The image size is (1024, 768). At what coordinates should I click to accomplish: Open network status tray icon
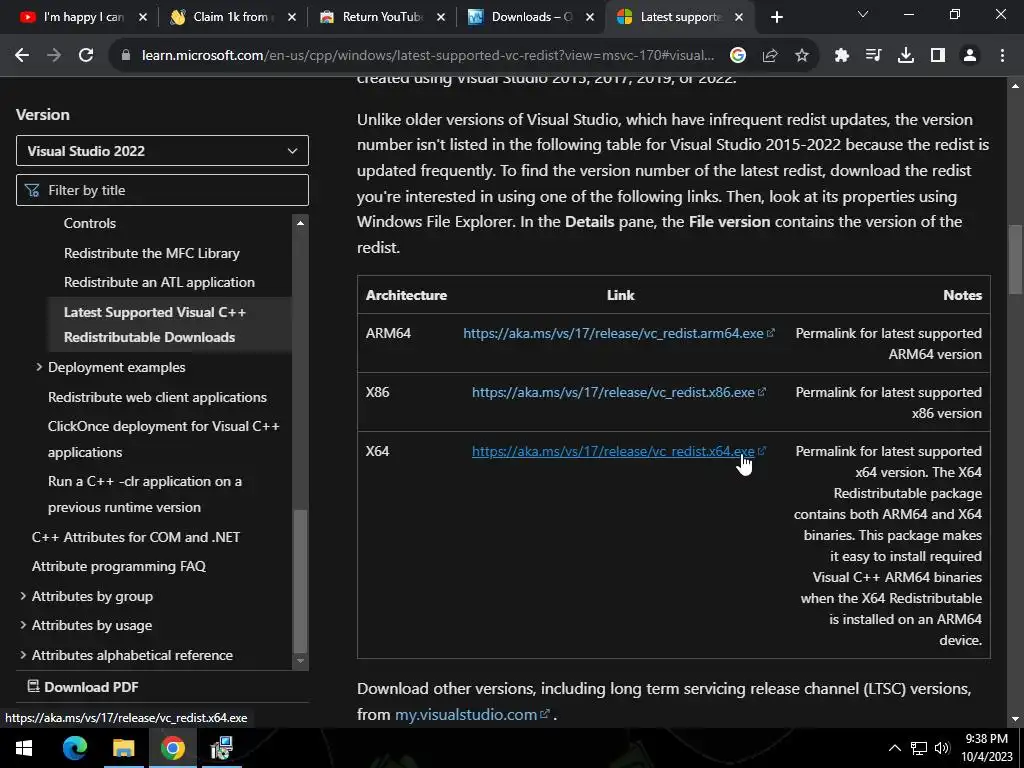(919, 748)
